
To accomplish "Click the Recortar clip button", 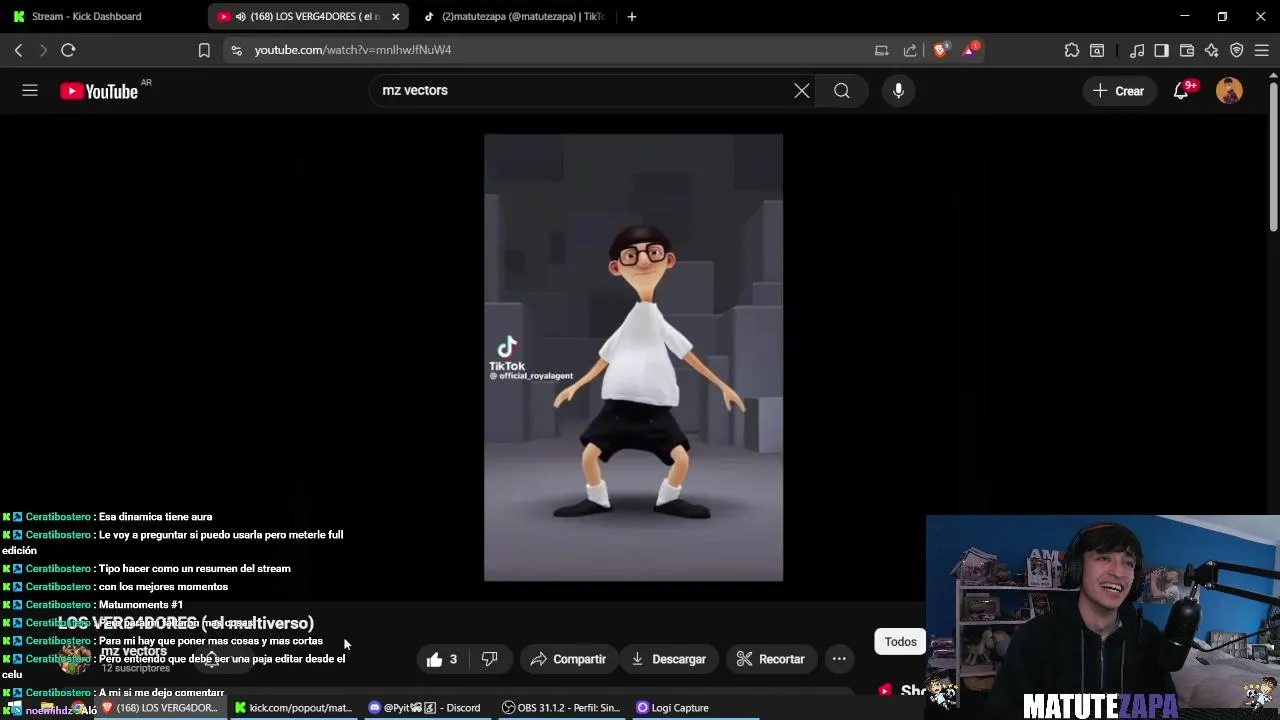I will tap(770, 659).
